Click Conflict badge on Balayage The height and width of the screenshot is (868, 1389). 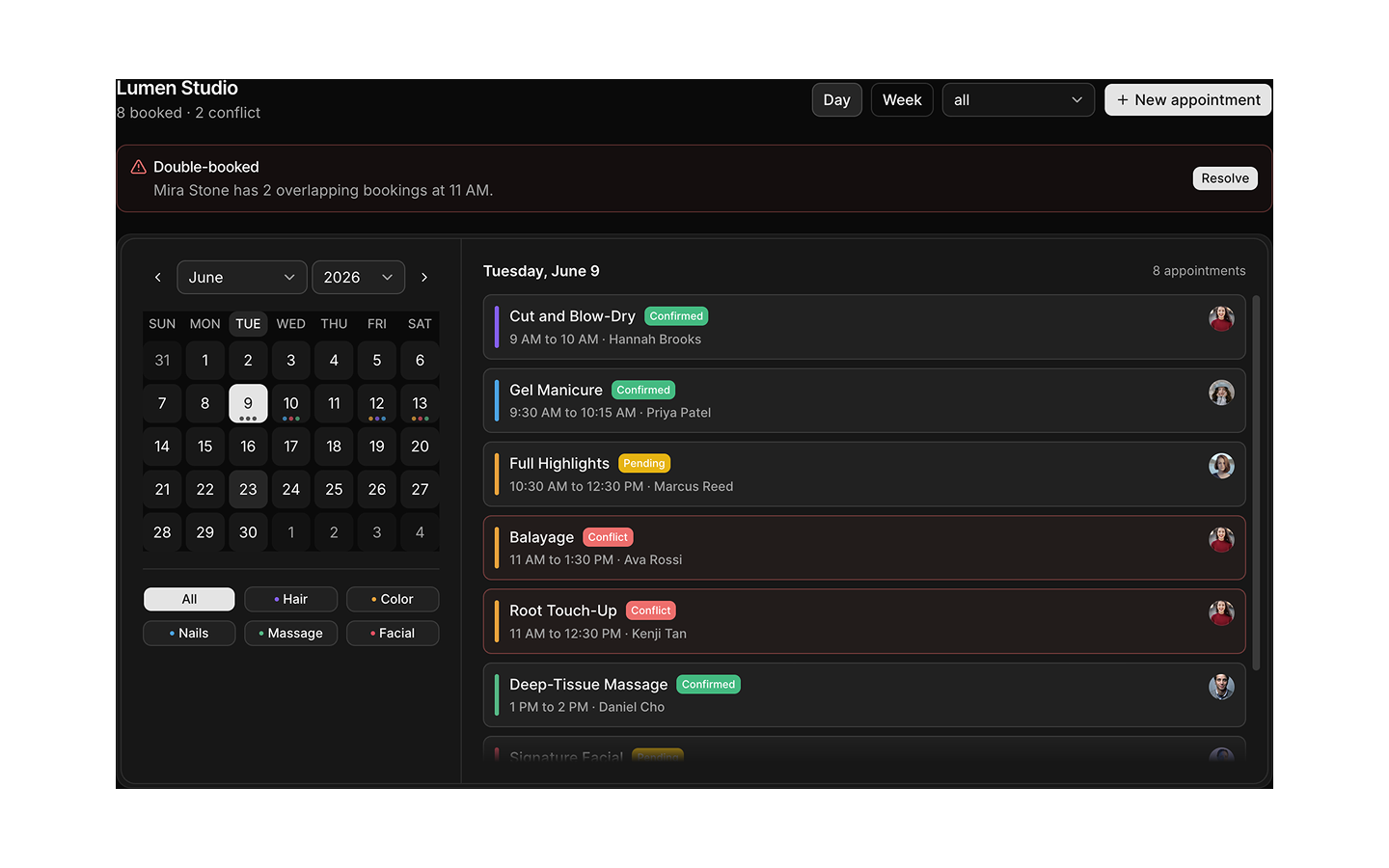coord(608,537)
